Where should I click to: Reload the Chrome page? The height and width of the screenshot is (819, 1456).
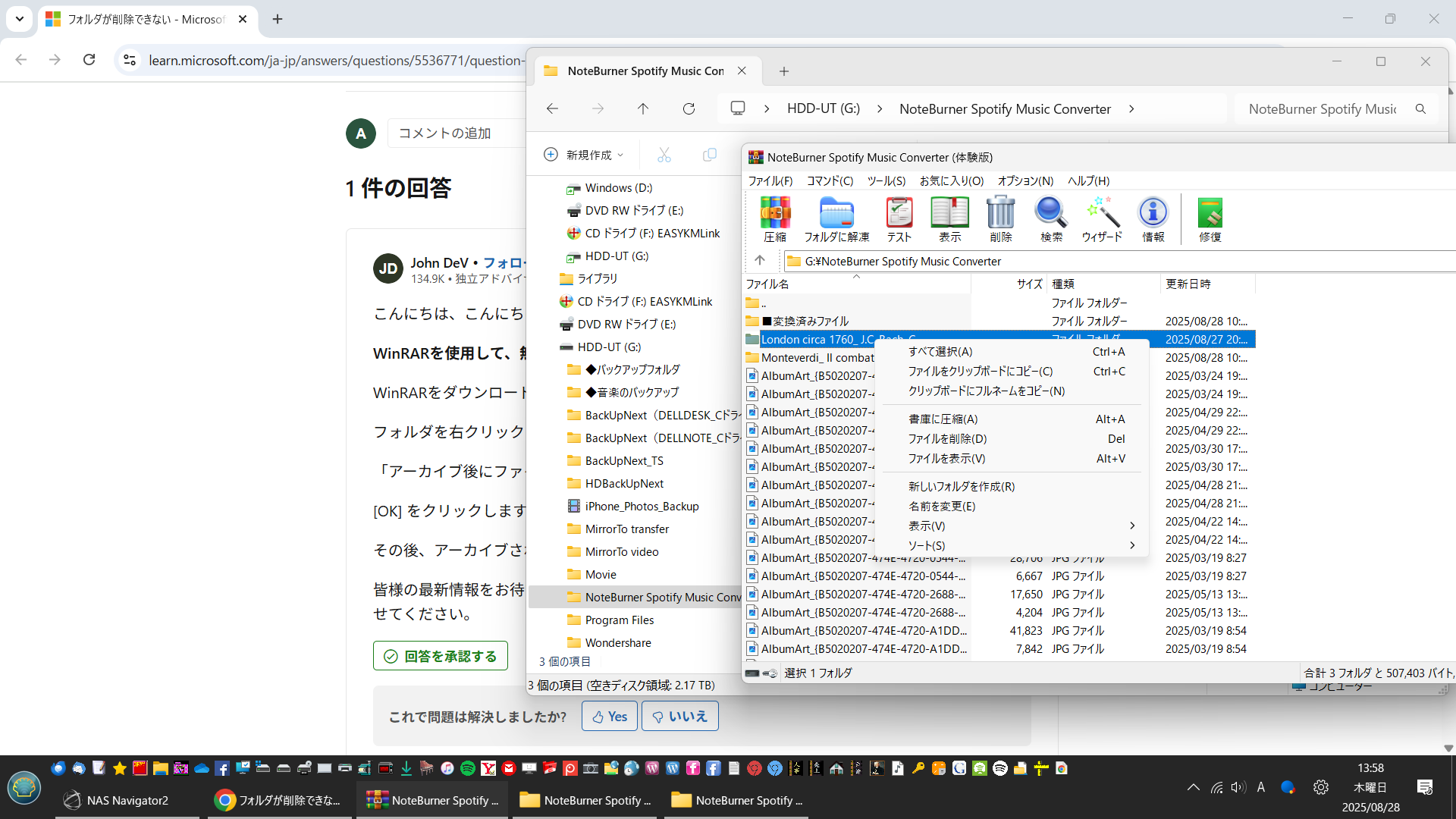pos(89,60)
